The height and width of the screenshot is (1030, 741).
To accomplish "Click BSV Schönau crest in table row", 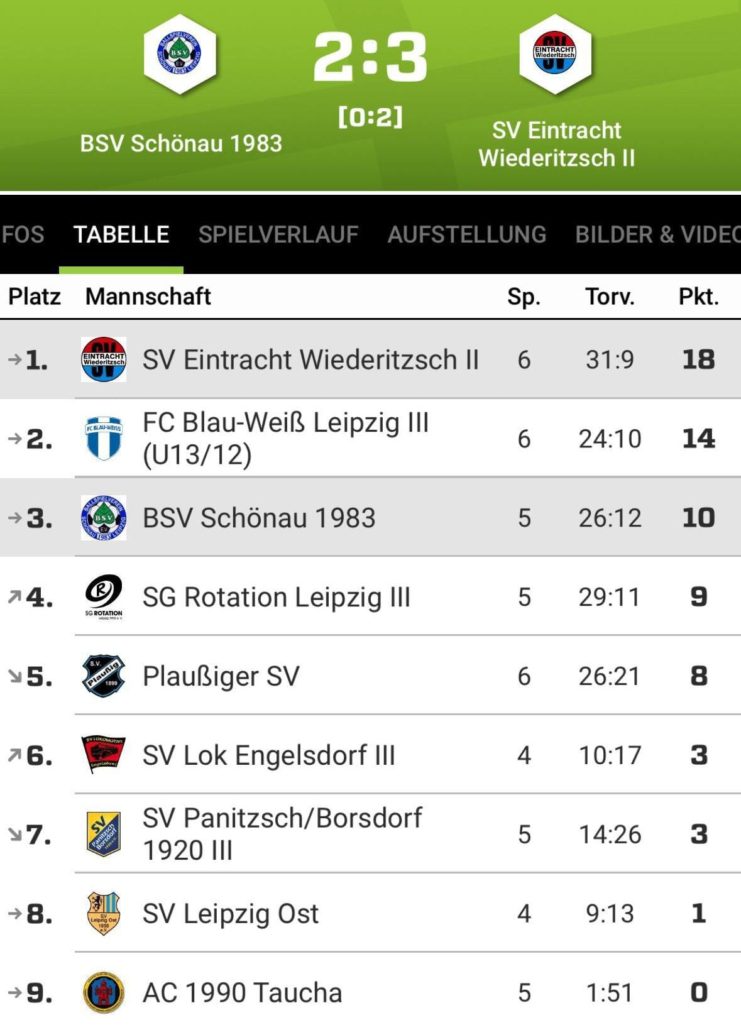I will [104, 517].
